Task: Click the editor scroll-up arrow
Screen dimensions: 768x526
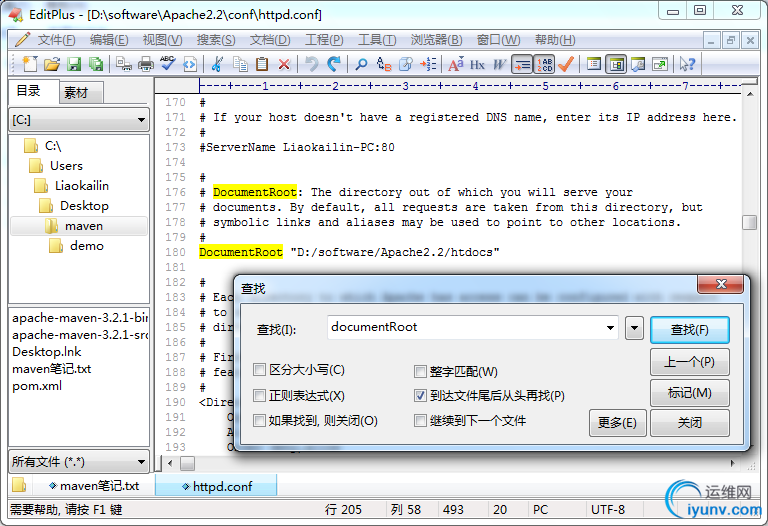Action: 749,94
